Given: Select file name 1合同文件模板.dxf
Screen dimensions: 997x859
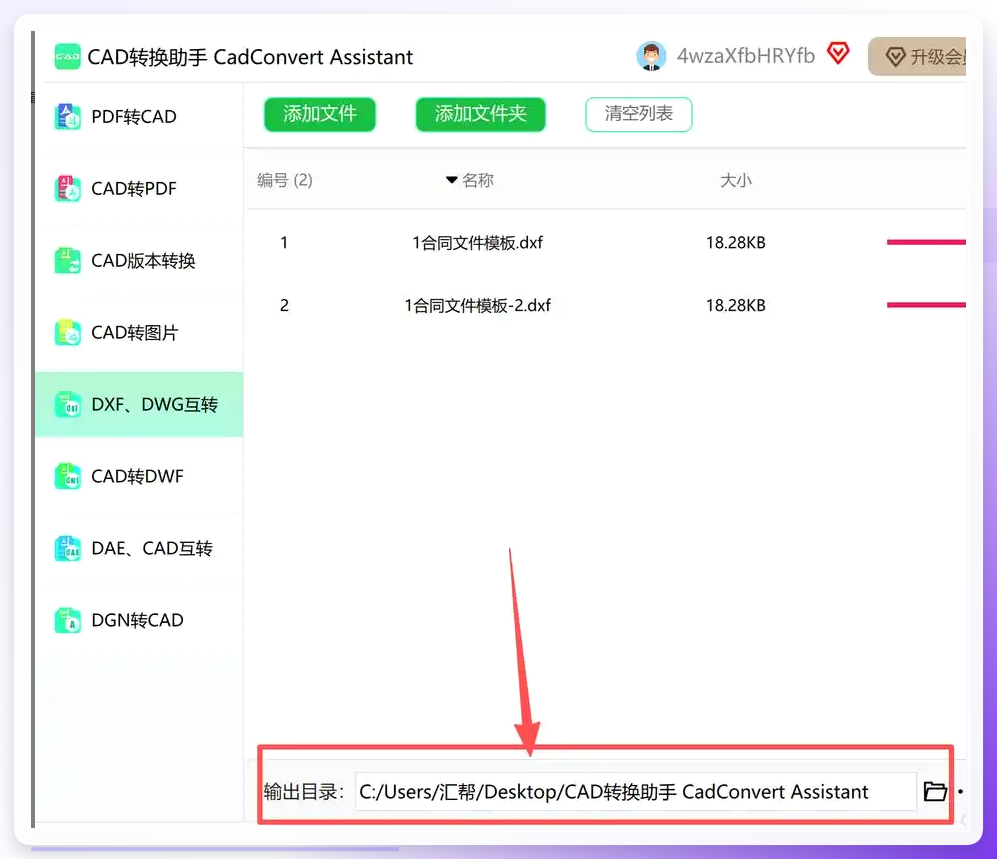Looking at the screenshot, I should [x=478, y=242].
